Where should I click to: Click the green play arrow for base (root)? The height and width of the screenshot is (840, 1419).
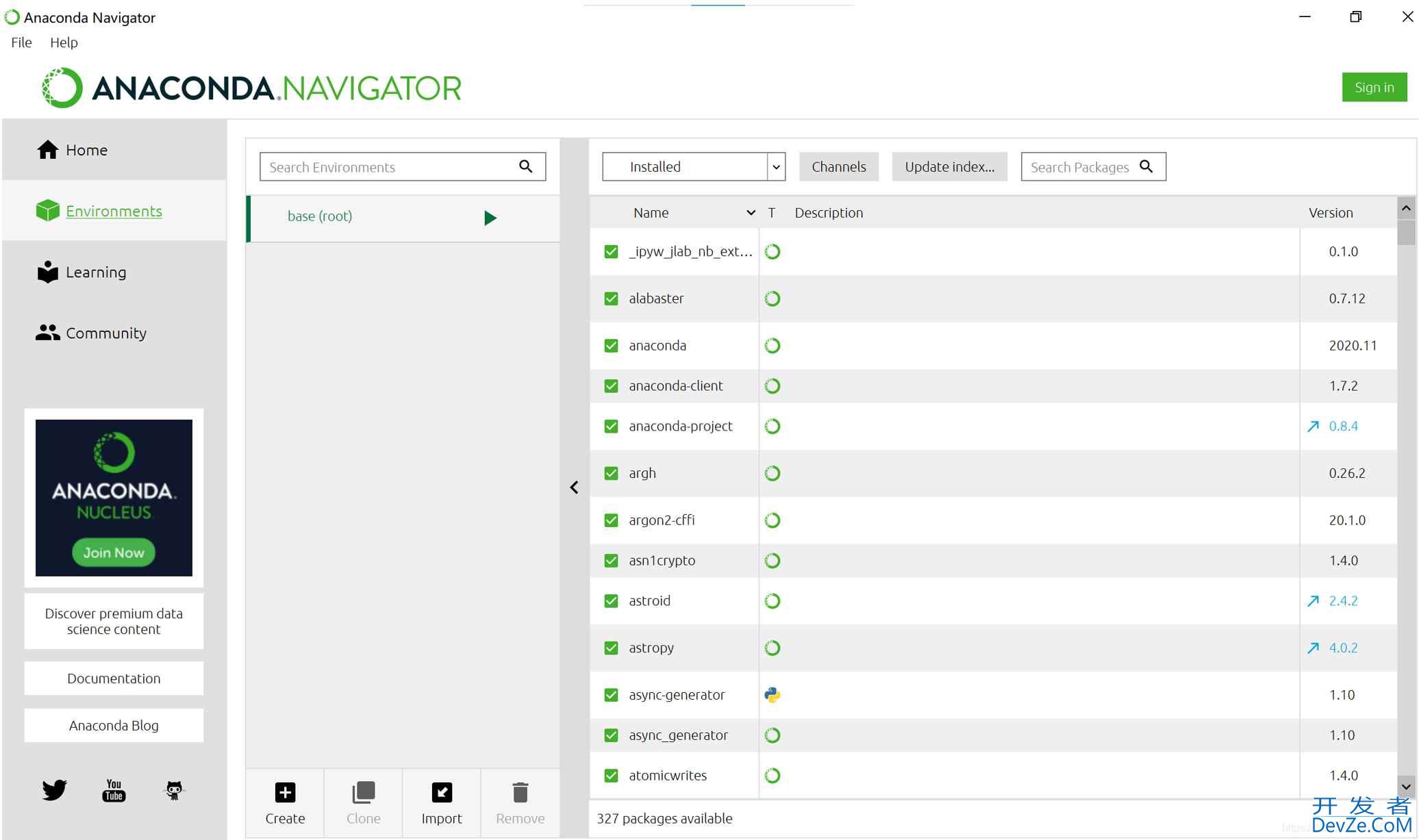[490, 218]
